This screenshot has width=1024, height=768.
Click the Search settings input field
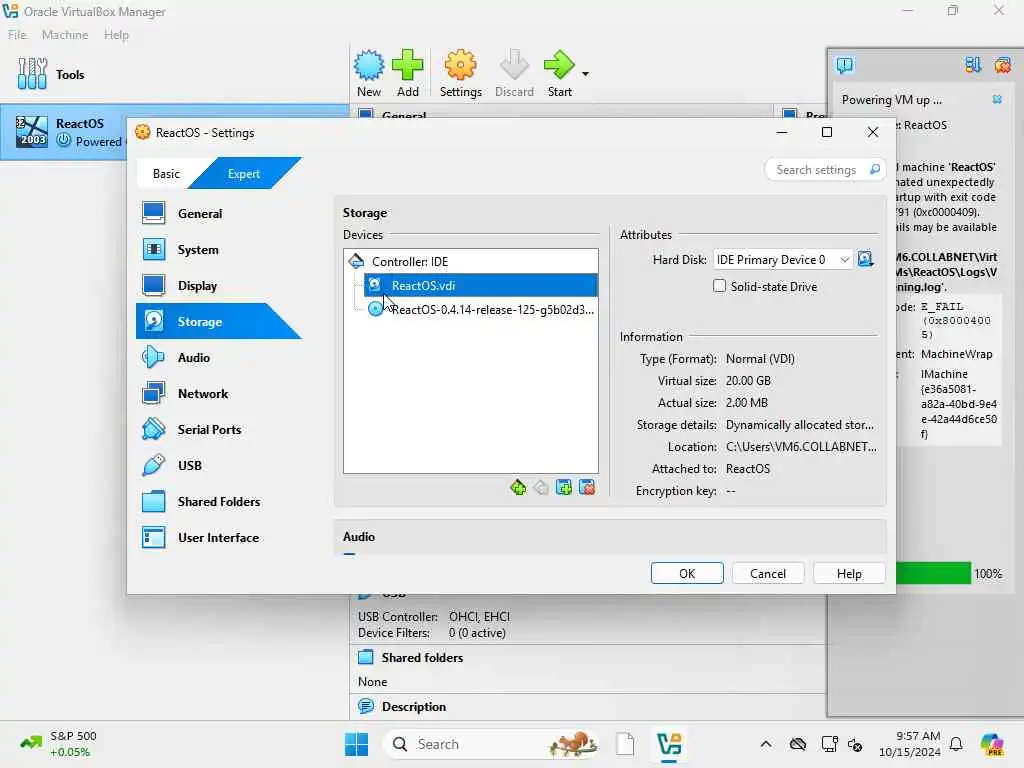click(x=816, y=170)
